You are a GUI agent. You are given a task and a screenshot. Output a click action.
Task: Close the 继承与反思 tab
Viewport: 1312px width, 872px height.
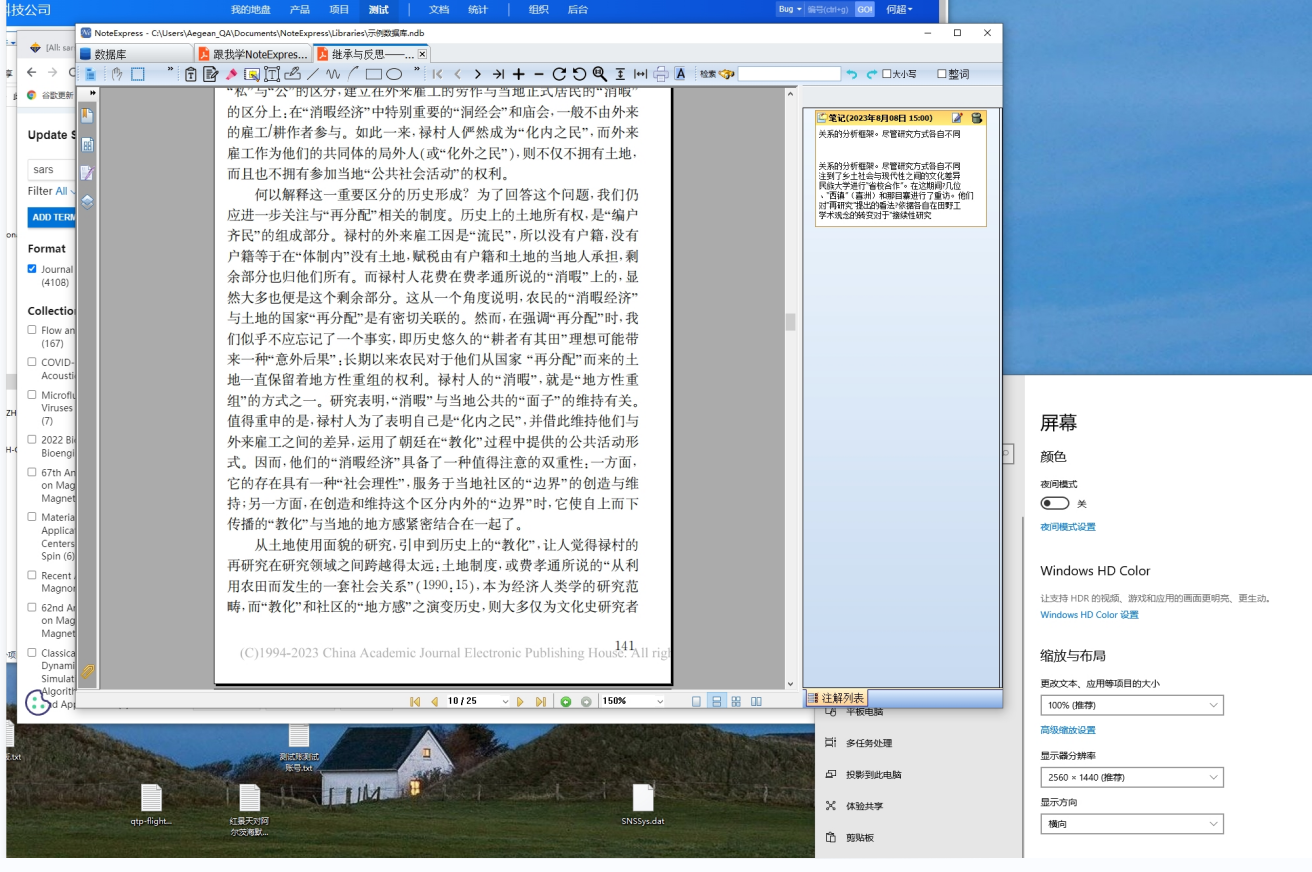(x=422, y=54)
